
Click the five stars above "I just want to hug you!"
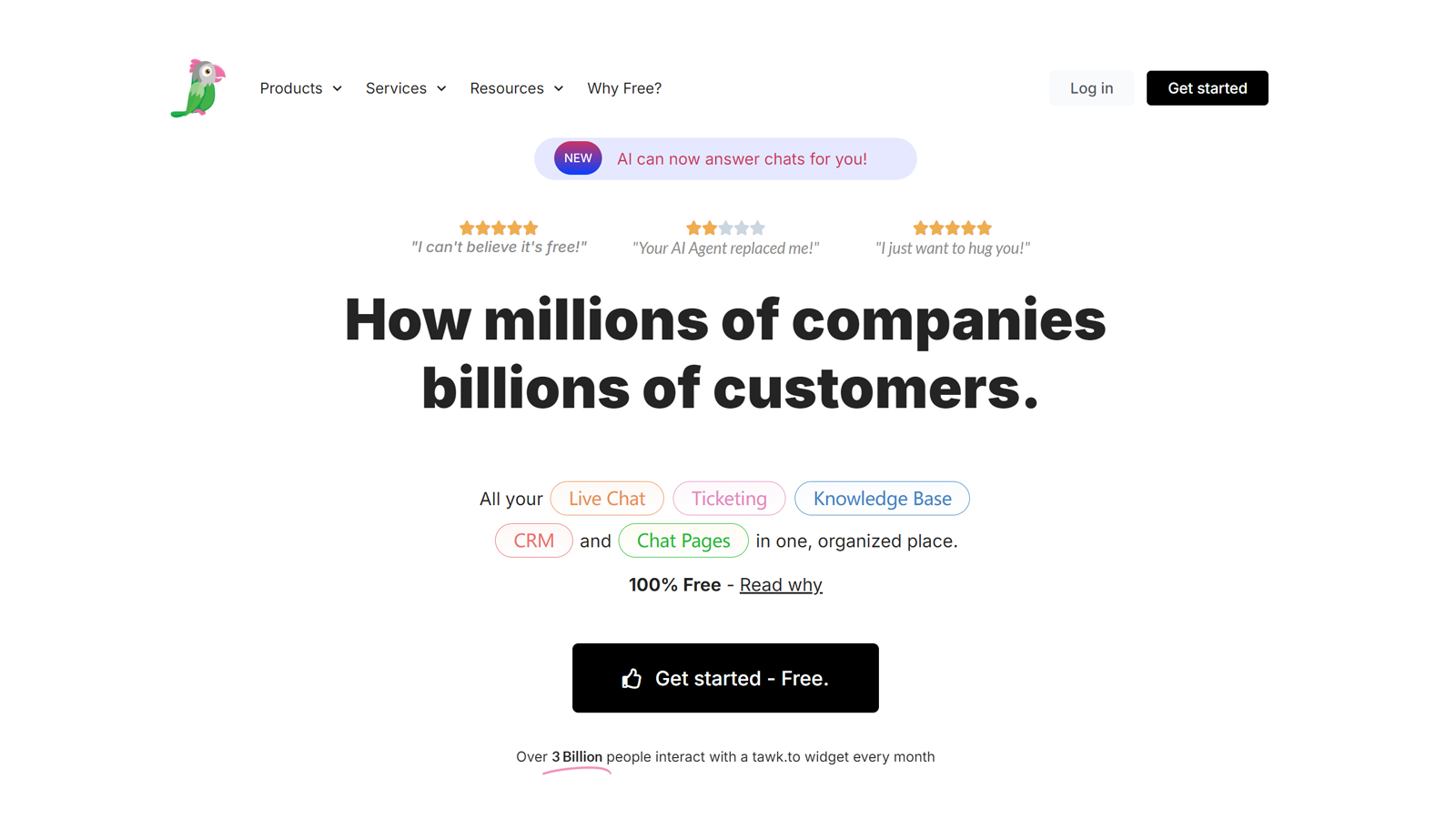click(x=952, y=227)
